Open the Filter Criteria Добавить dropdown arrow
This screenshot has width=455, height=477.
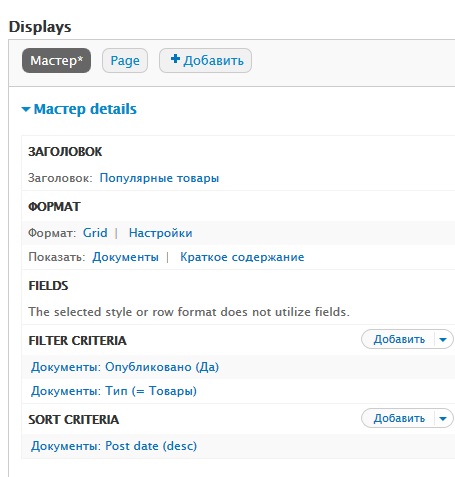coord(443,340)
